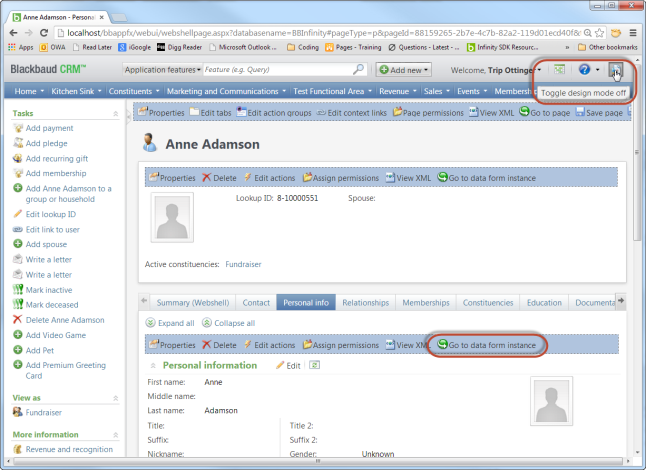Click Expand all button
Viewport: 646px width, 470px height.
[x=170, y=323]
